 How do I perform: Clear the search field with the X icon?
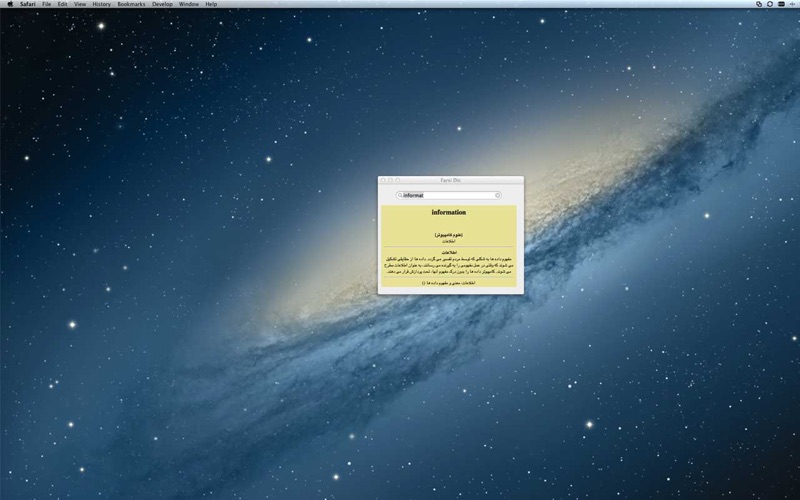click(497, 195)
